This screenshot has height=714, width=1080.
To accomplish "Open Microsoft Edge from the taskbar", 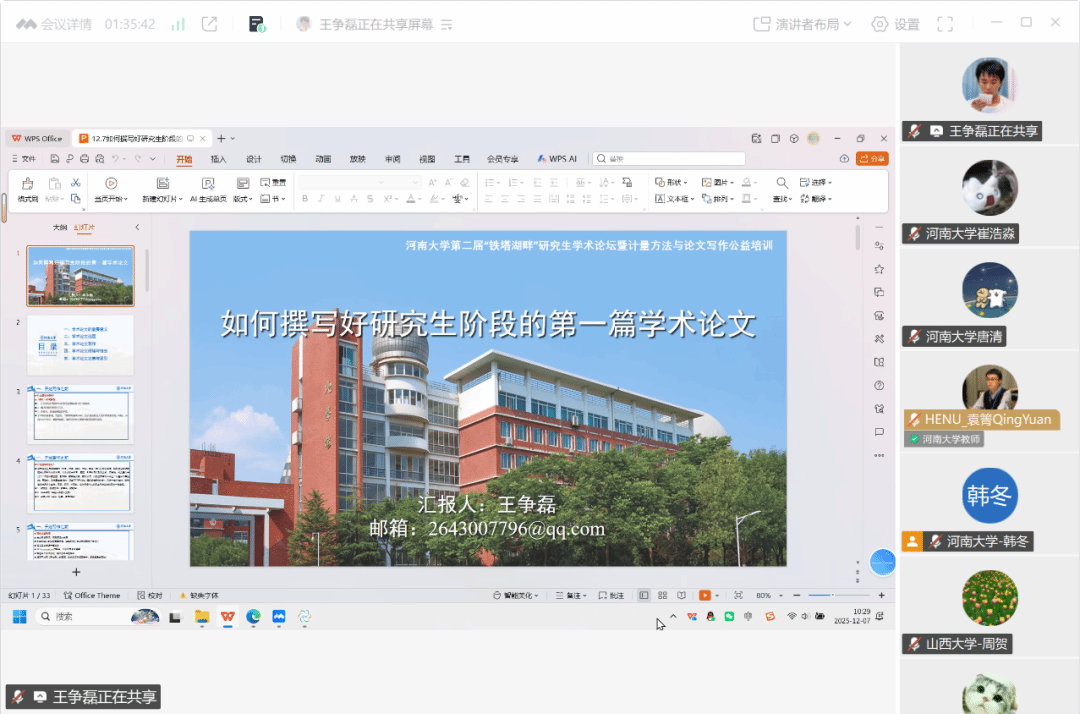I will (x=253, y=617).
